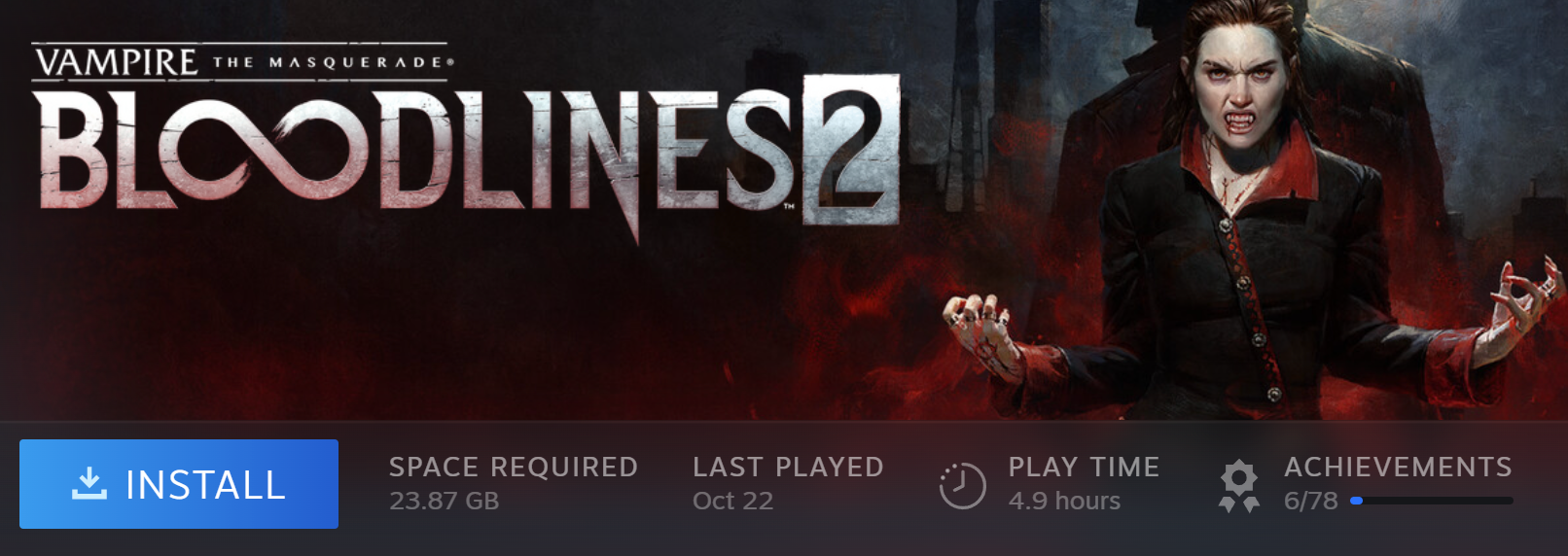The width and height of the screenshot is (1568, 556).
Task: Click the Vampire The Masquerade header text
Action: click(243, 62)
